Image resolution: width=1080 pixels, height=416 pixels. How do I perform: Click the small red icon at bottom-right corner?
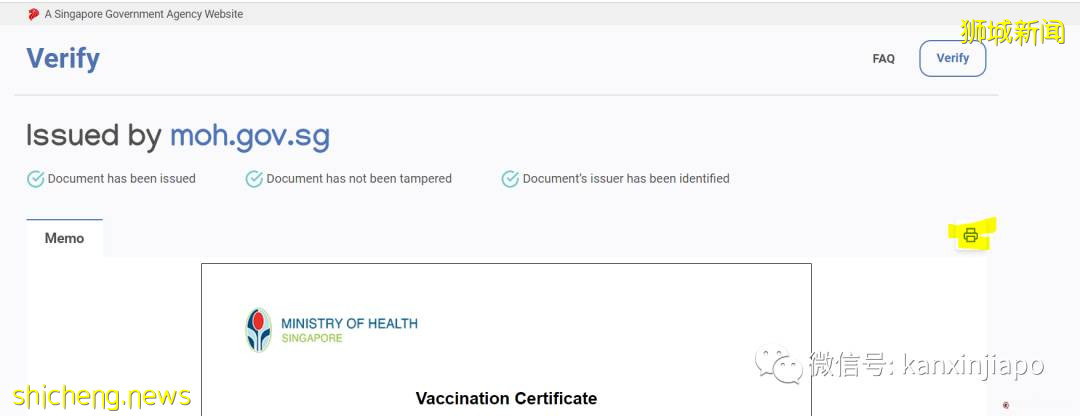[1006, 405]
